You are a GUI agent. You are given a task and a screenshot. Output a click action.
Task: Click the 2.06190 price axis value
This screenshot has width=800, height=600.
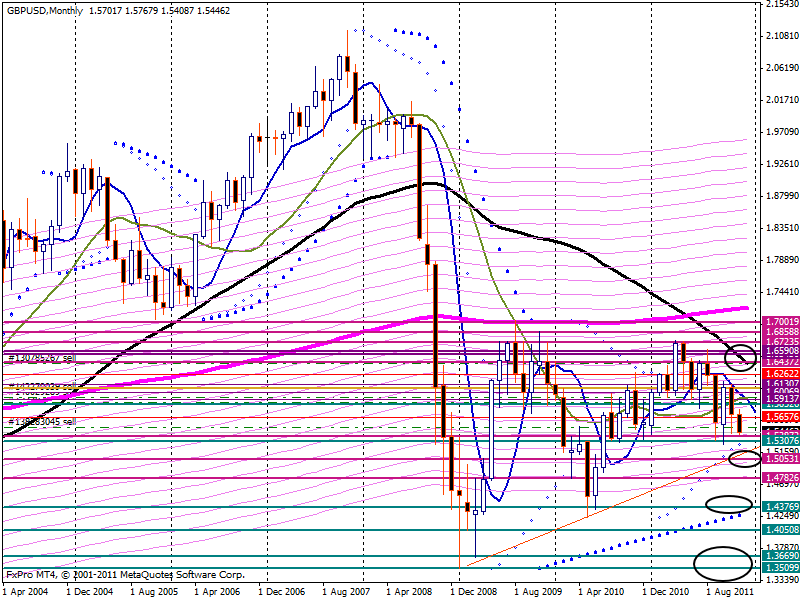coord(782,67)
